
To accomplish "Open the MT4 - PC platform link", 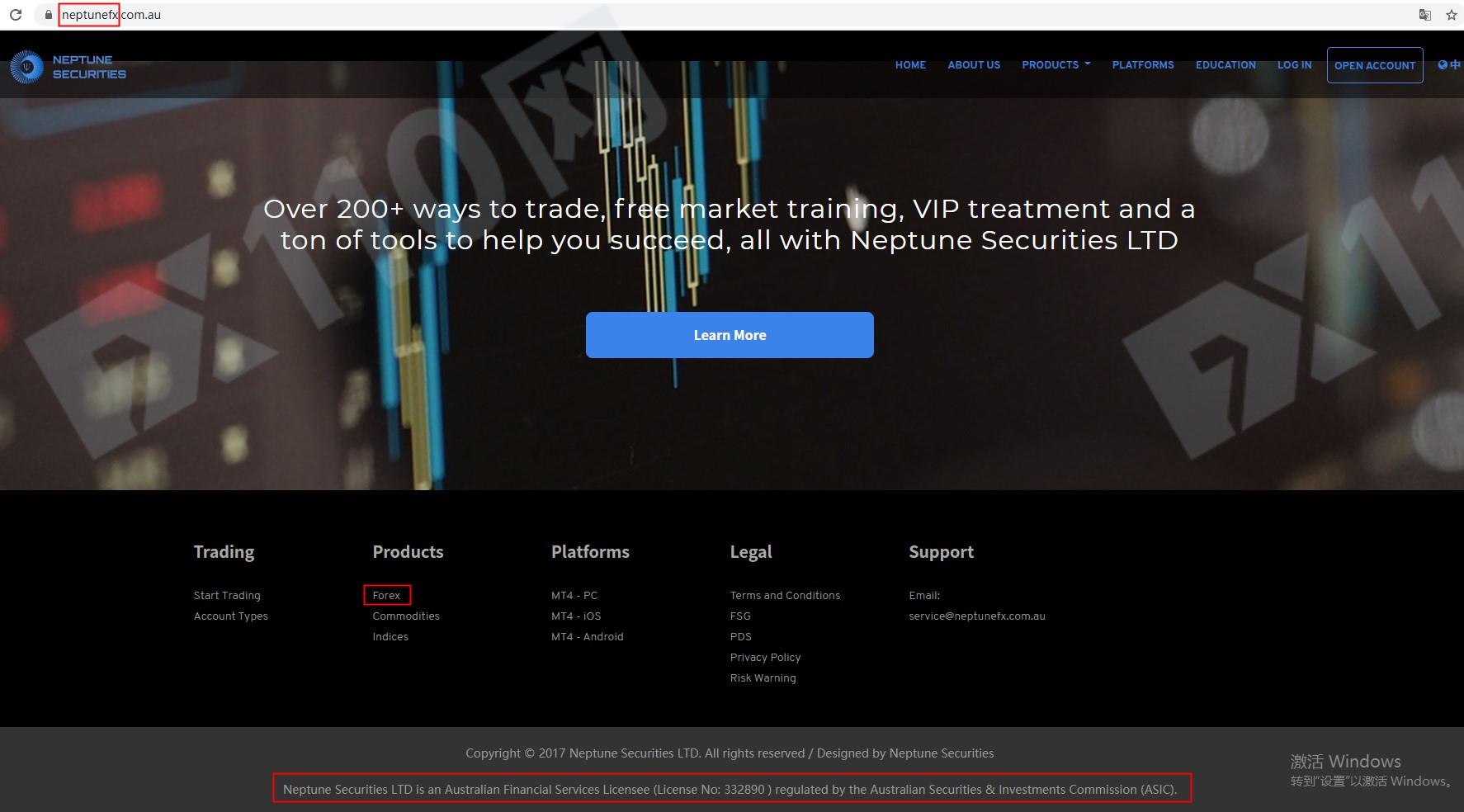I will pyautogui.click(x=574, y=595).
